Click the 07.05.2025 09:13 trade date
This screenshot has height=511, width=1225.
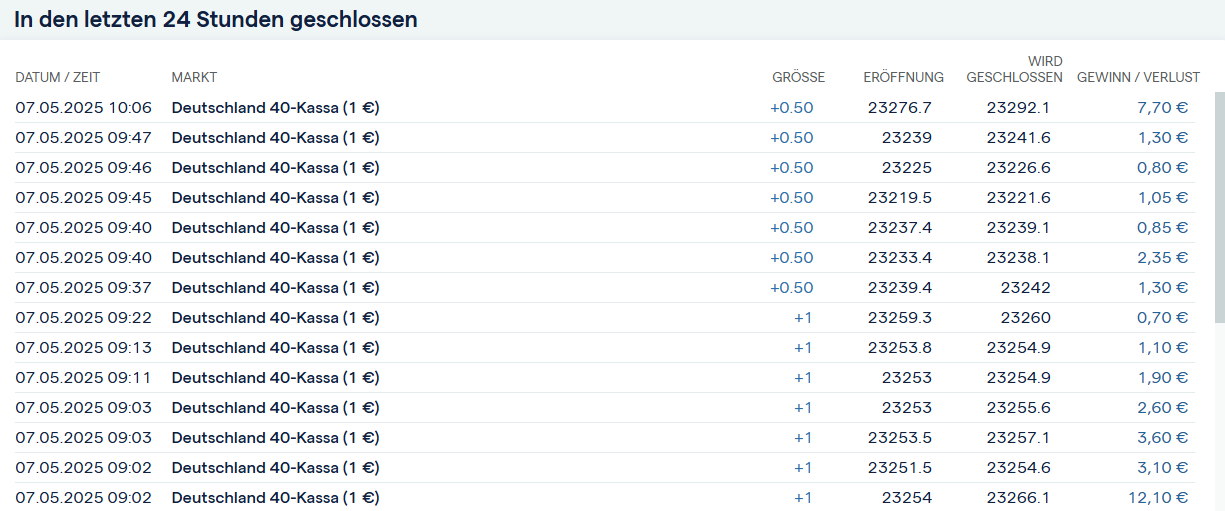[83, 348]
